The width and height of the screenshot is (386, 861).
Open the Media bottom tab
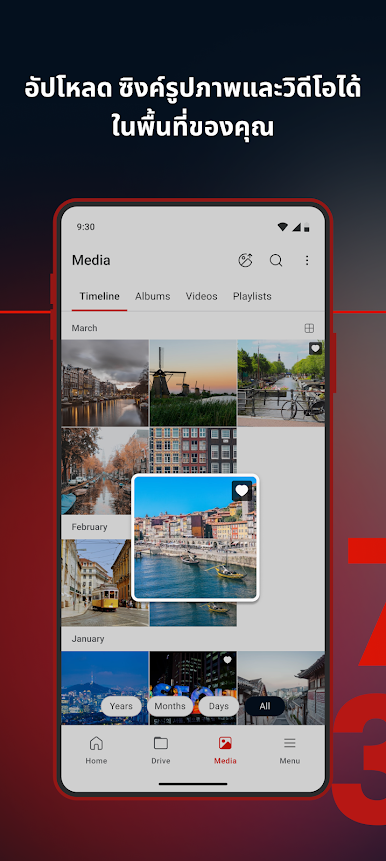(x=225, y=750)
